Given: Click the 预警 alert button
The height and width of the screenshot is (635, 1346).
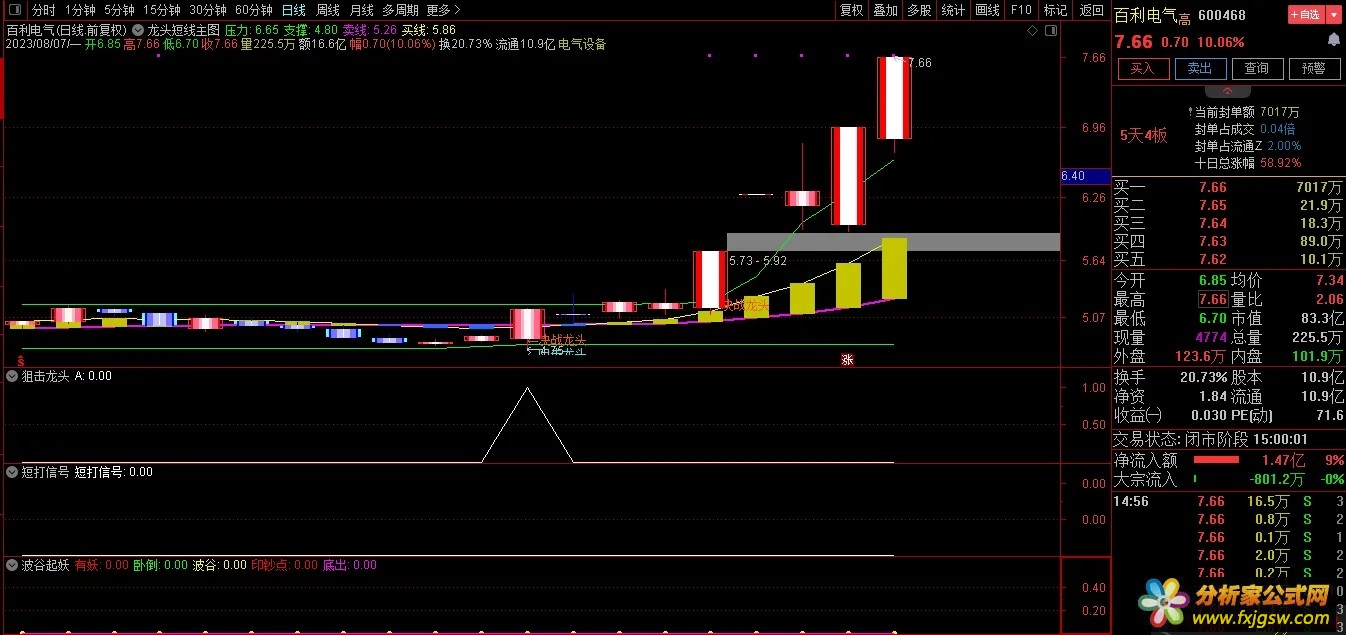Looking at the screenshot, I should tap(1314, 68).
